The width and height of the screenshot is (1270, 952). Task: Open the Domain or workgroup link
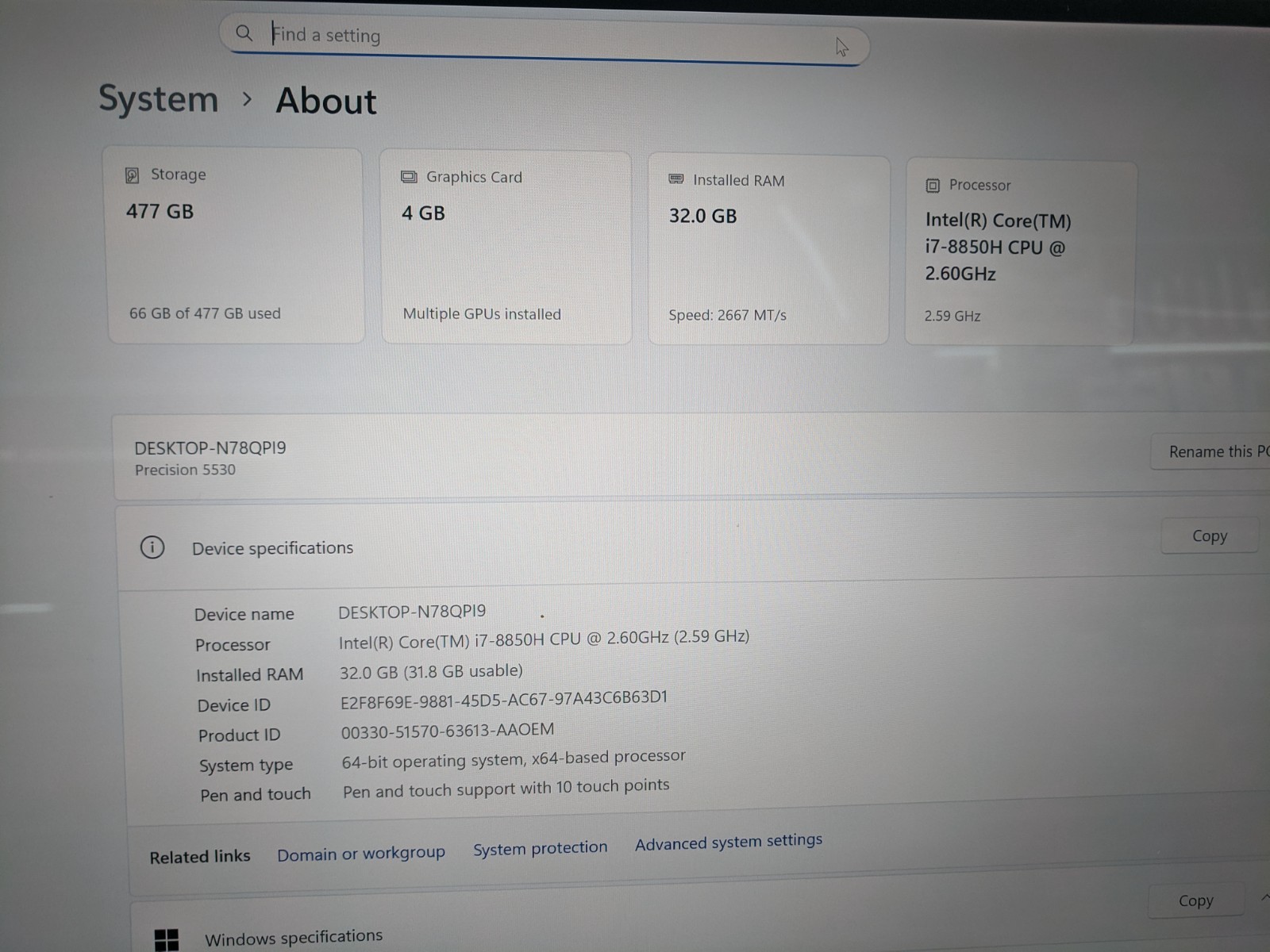coord(361,854)
